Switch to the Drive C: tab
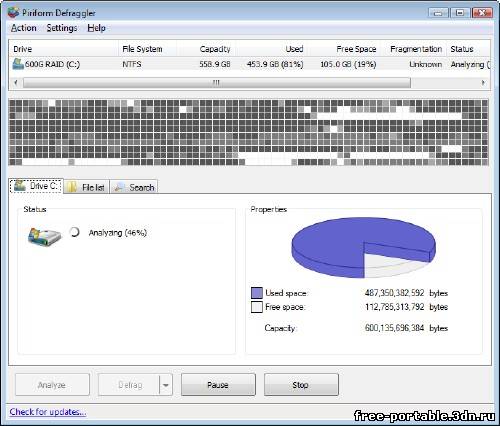Screen dimensions: 500x426 pos(36,186)
